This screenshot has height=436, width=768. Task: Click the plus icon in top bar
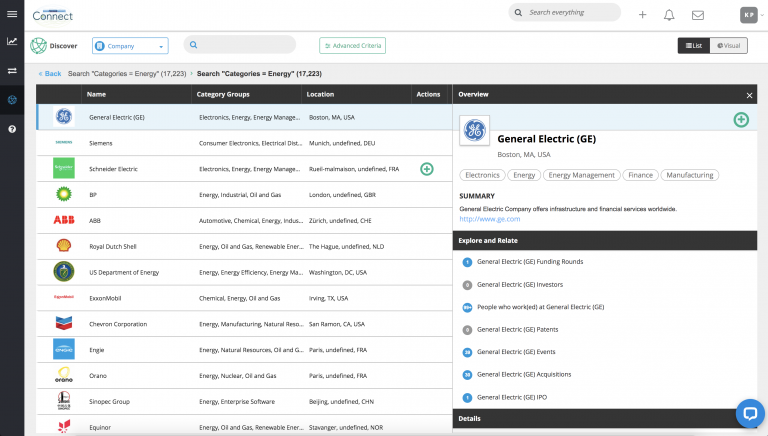point(642,15)
